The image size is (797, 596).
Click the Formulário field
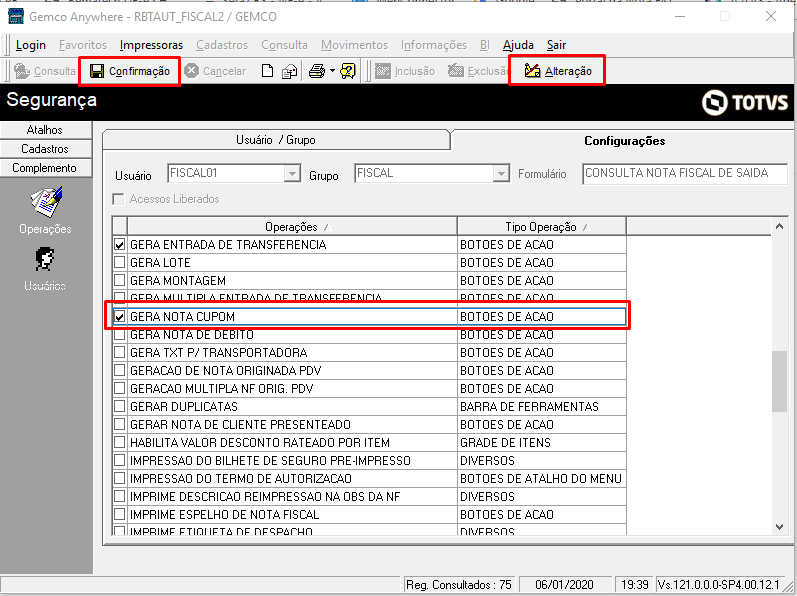(685, 173)
